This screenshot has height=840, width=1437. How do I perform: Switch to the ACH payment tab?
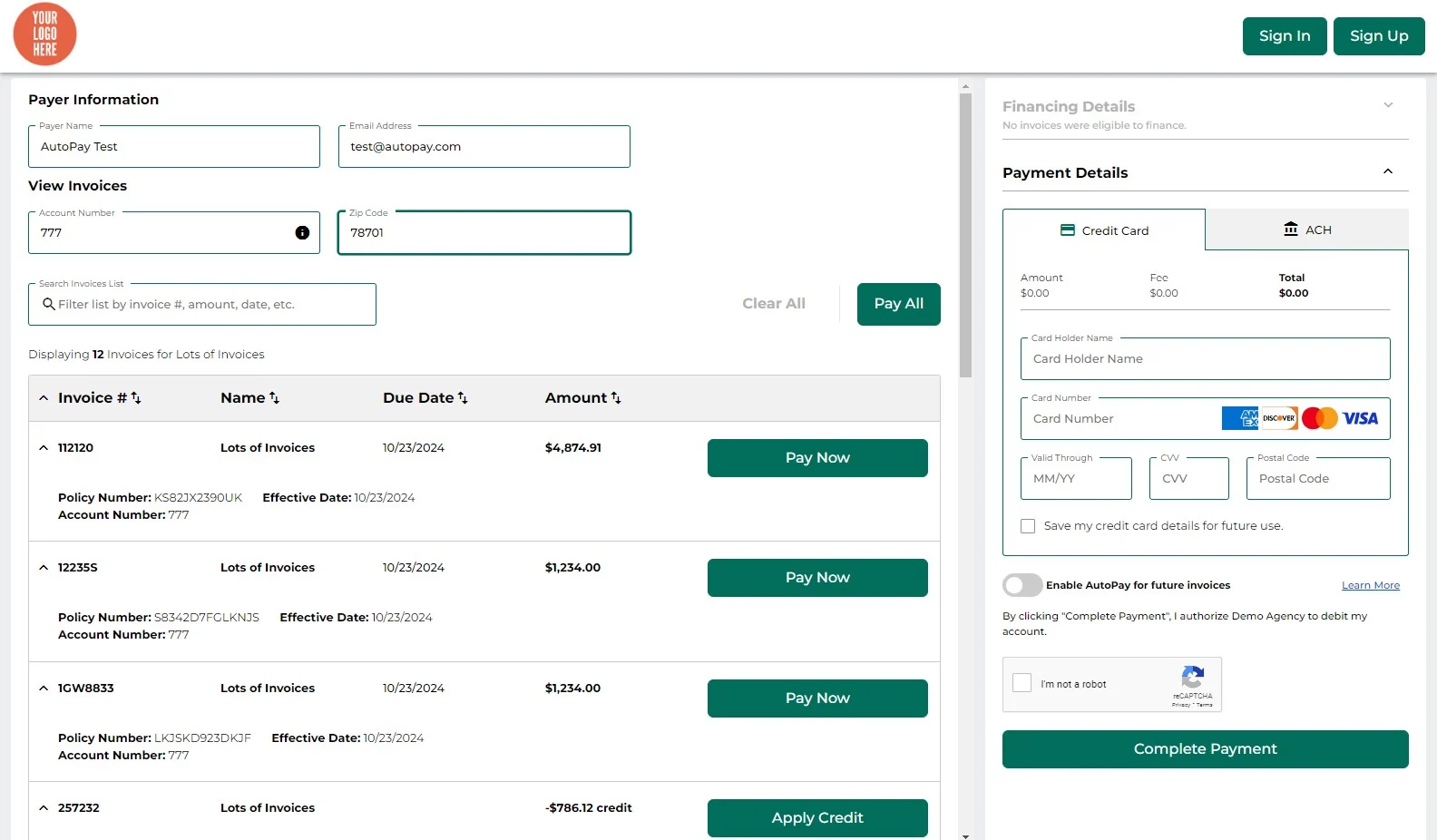coord(1307,230)
